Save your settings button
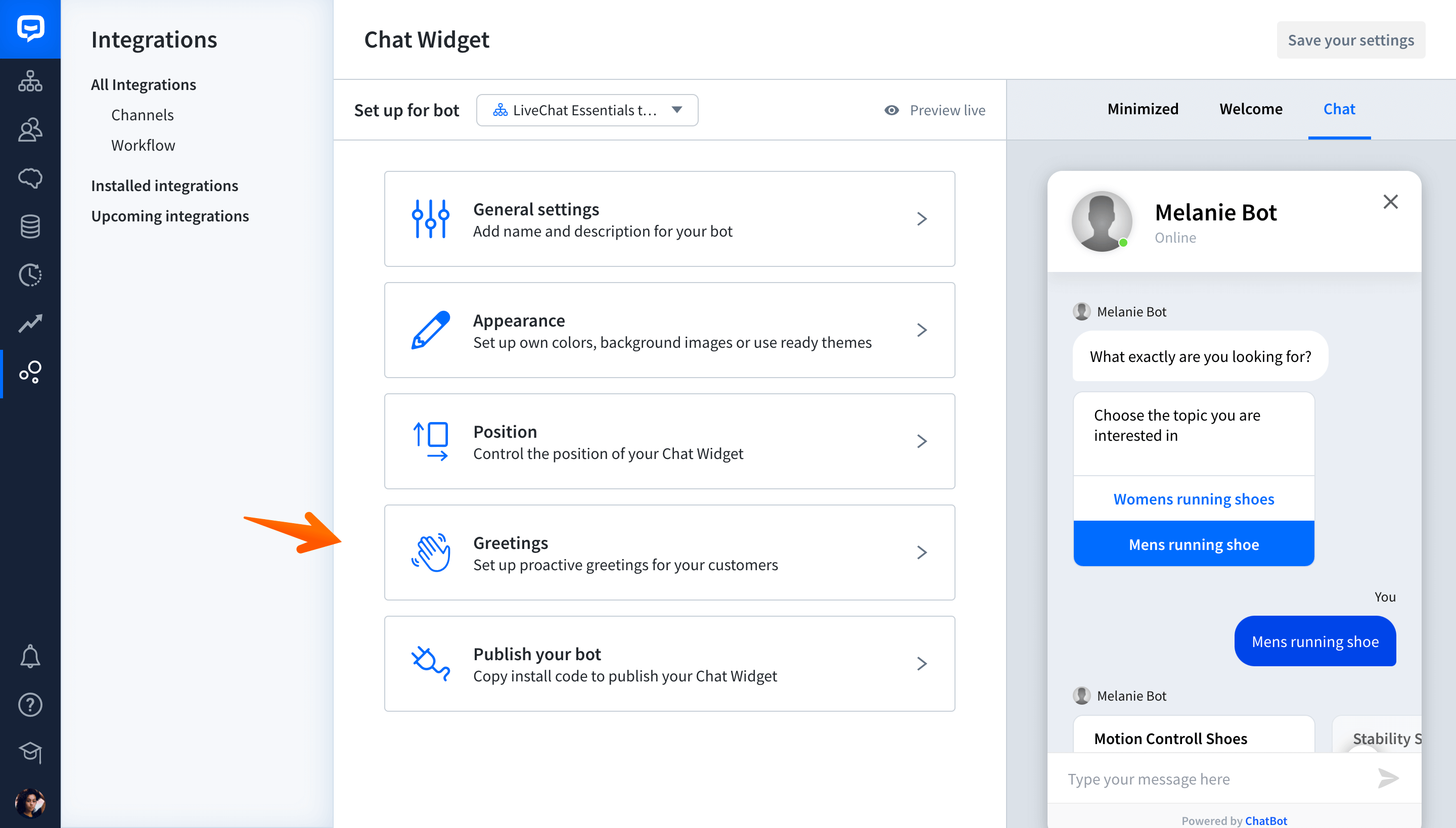The height and width of the screenshot is (828, 1456). pos(1350,40)
